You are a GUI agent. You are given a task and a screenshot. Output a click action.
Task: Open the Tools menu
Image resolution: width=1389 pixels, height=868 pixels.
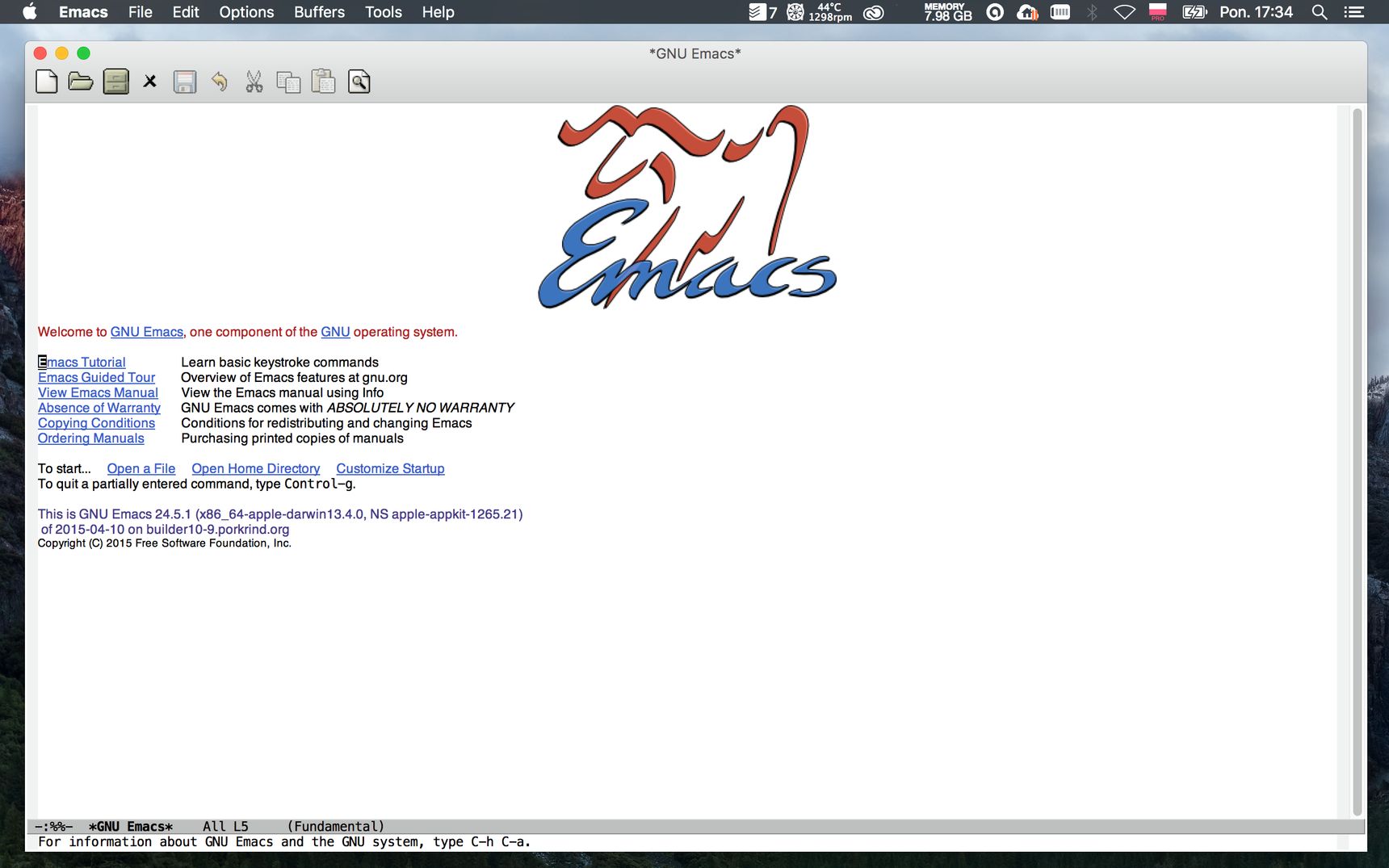[384, 12]
